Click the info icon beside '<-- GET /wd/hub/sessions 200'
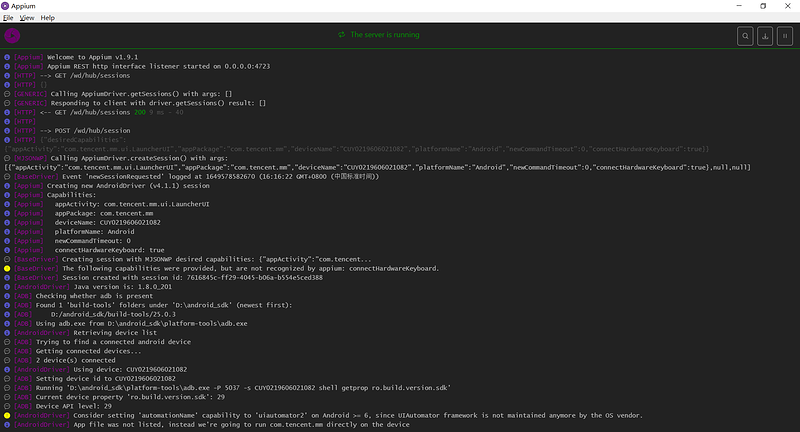 (7, 112)
